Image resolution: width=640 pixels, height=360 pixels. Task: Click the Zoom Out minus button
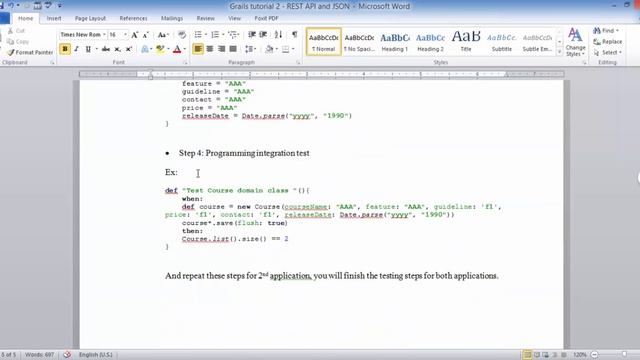595,355
